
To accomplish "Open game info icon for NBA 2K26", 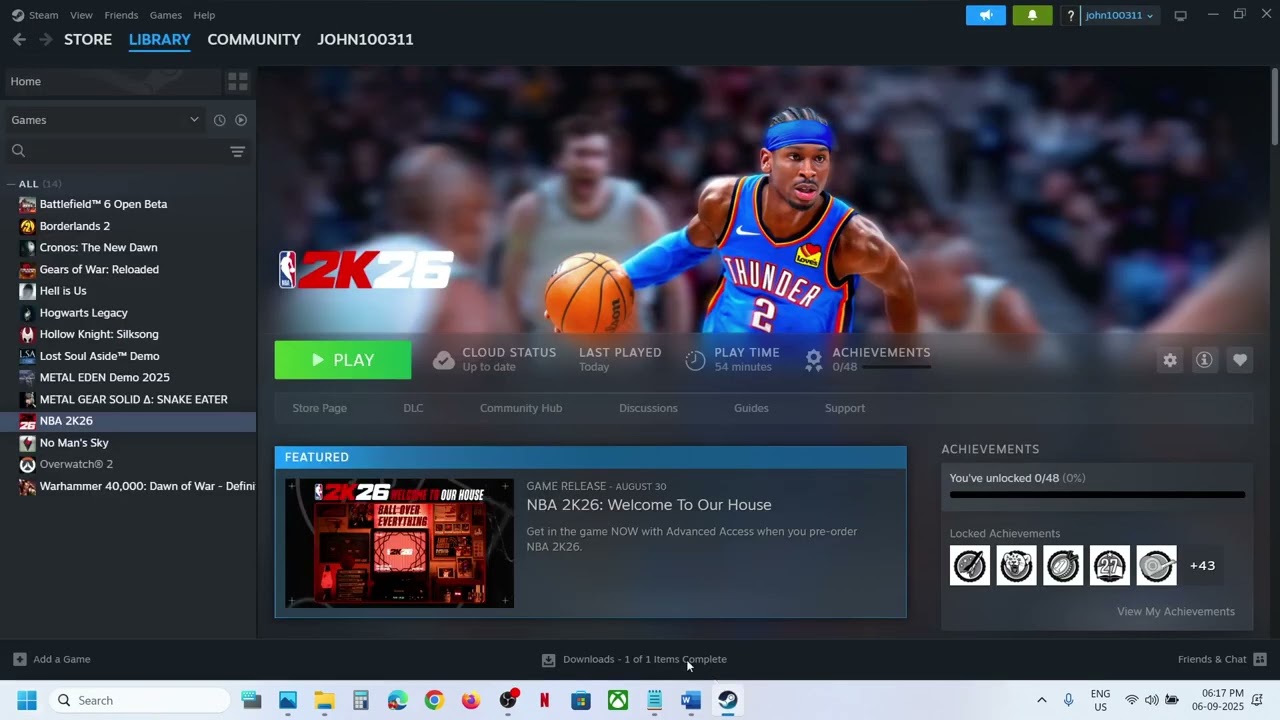I will coord(1204,360).
